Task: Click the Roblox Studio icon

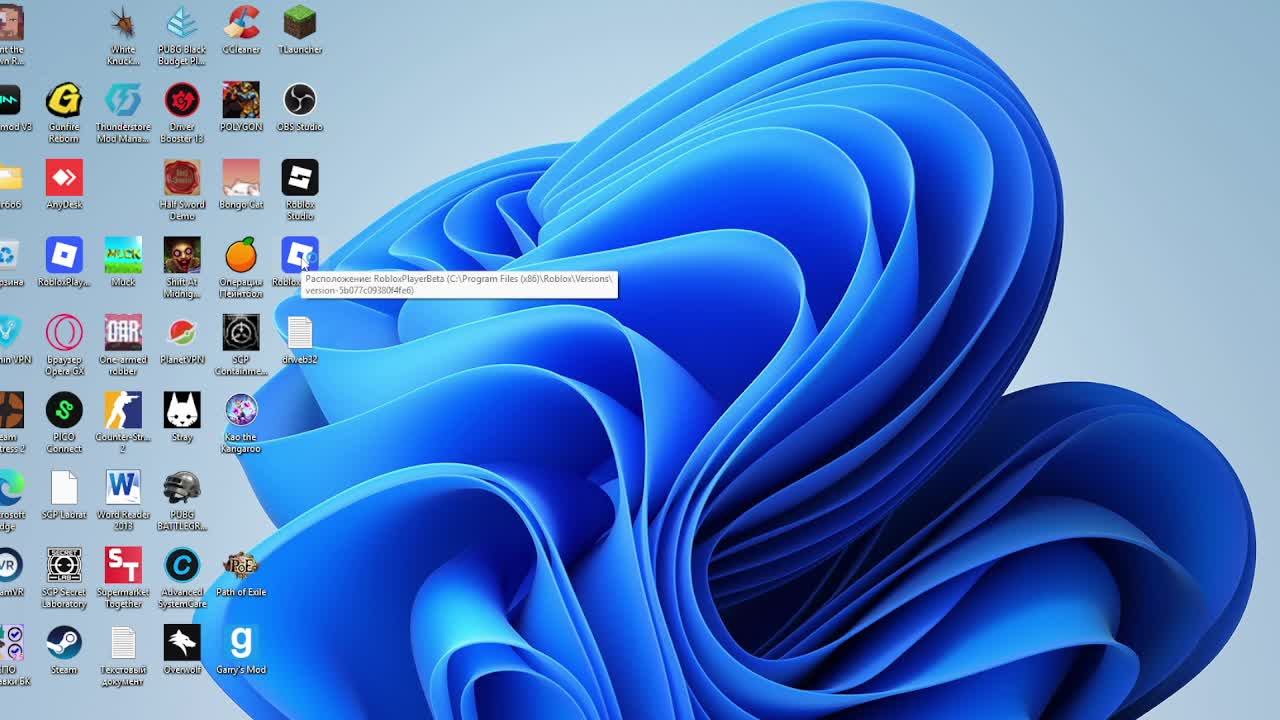Action: 300,190
